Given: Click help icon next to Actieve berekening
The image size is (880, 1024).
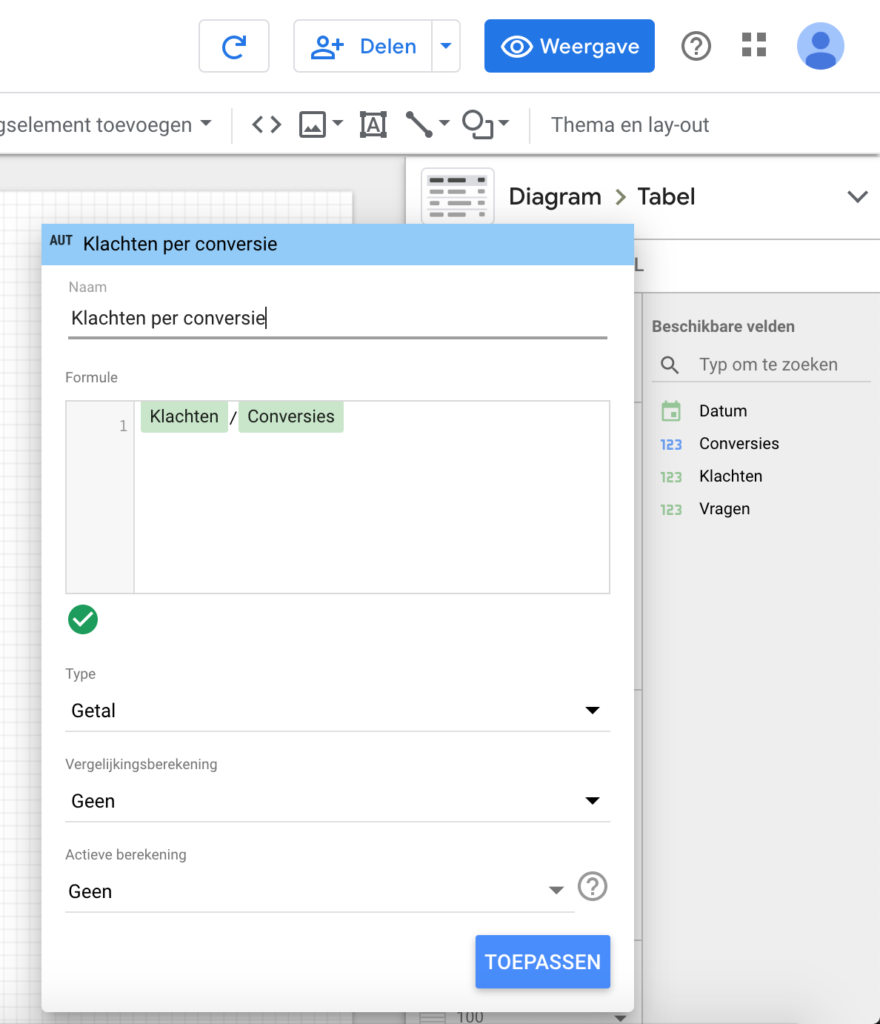Looking at the screenshot, I should click(593, 887).
